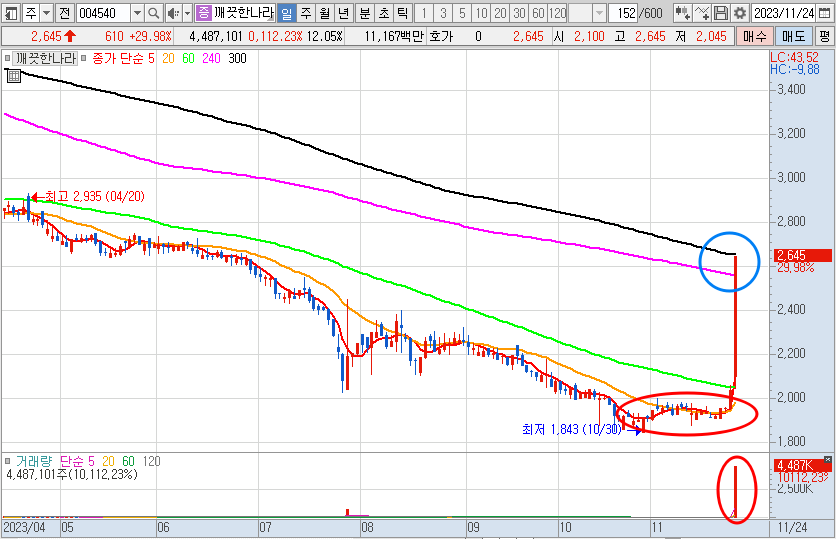Click the magenta 240 moving average legend
The image size is (836, 539).
[x=211, y=58]
